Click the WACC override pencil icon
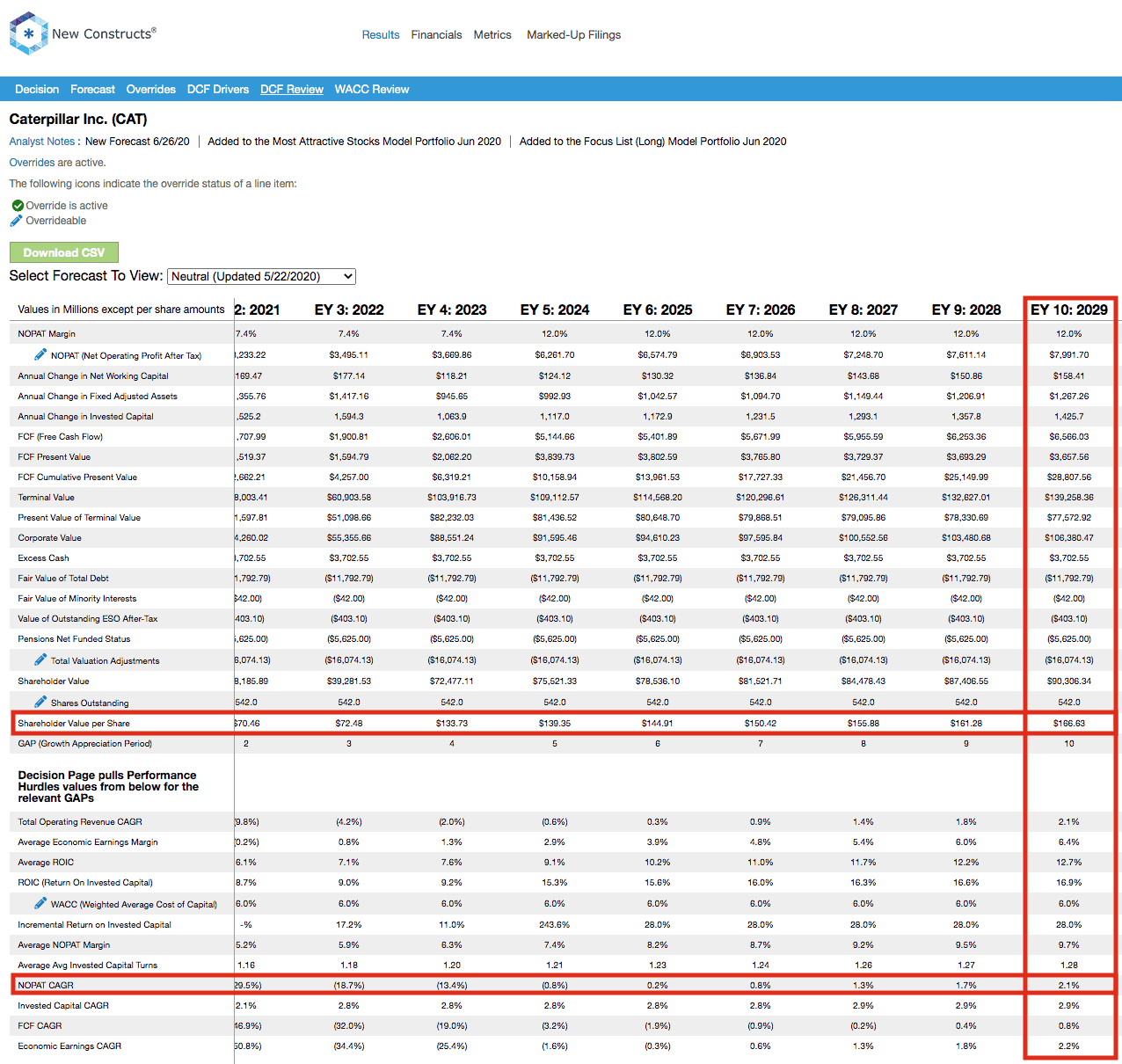 pyautogui.click(x=40, y=903)
